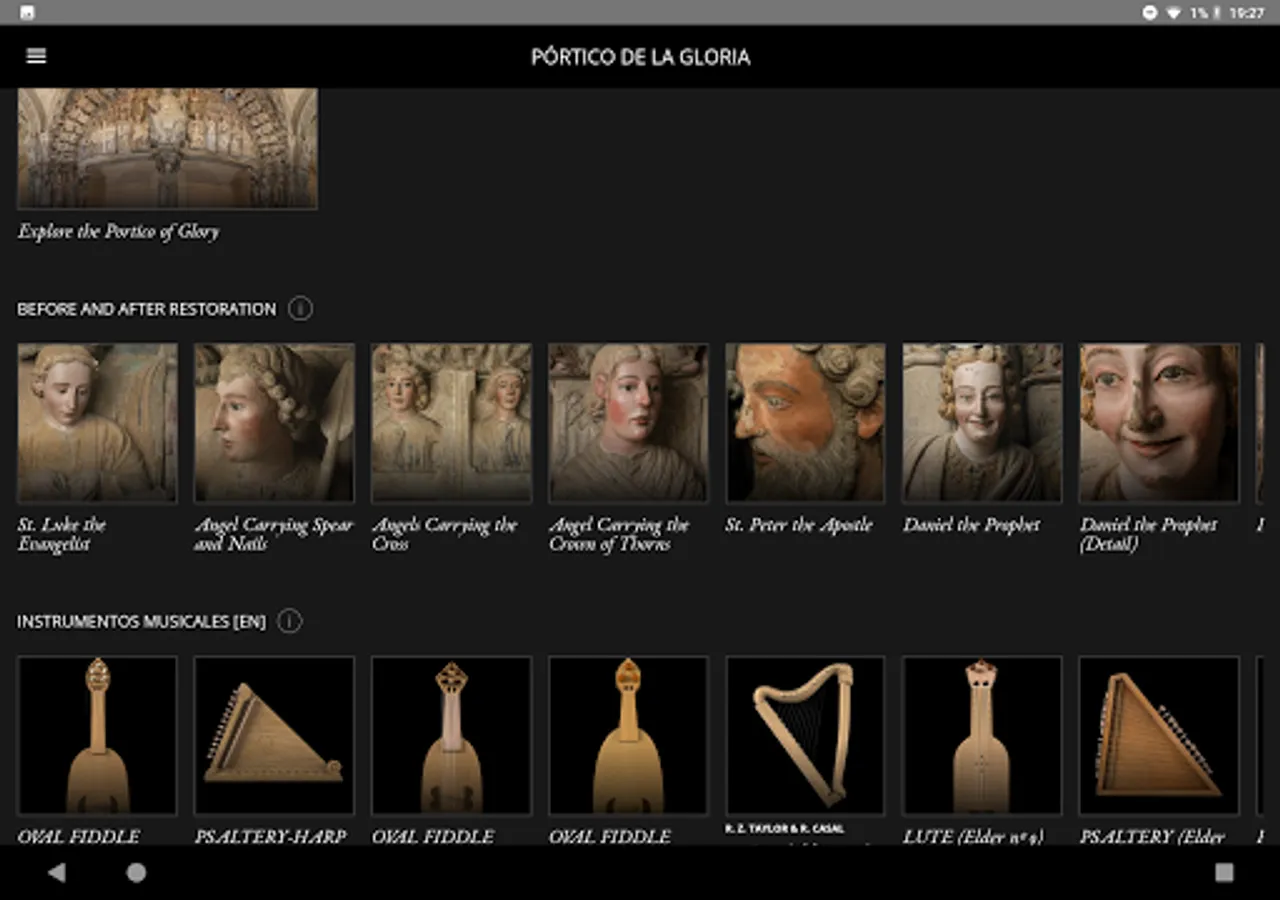This screenshot has width=1280, height=900.
Task: Open Angel Carrying Spear and Nails image
Action: pos(274,423)
